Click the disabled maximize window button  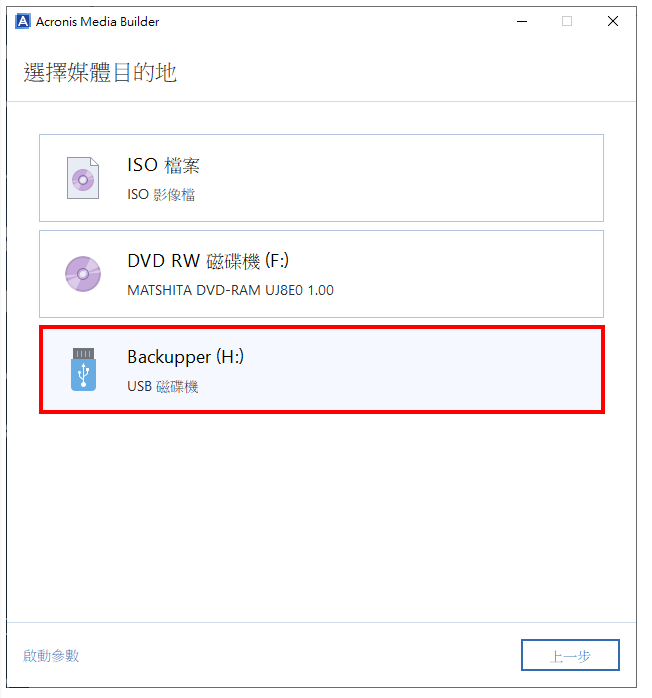click(567, 21)
